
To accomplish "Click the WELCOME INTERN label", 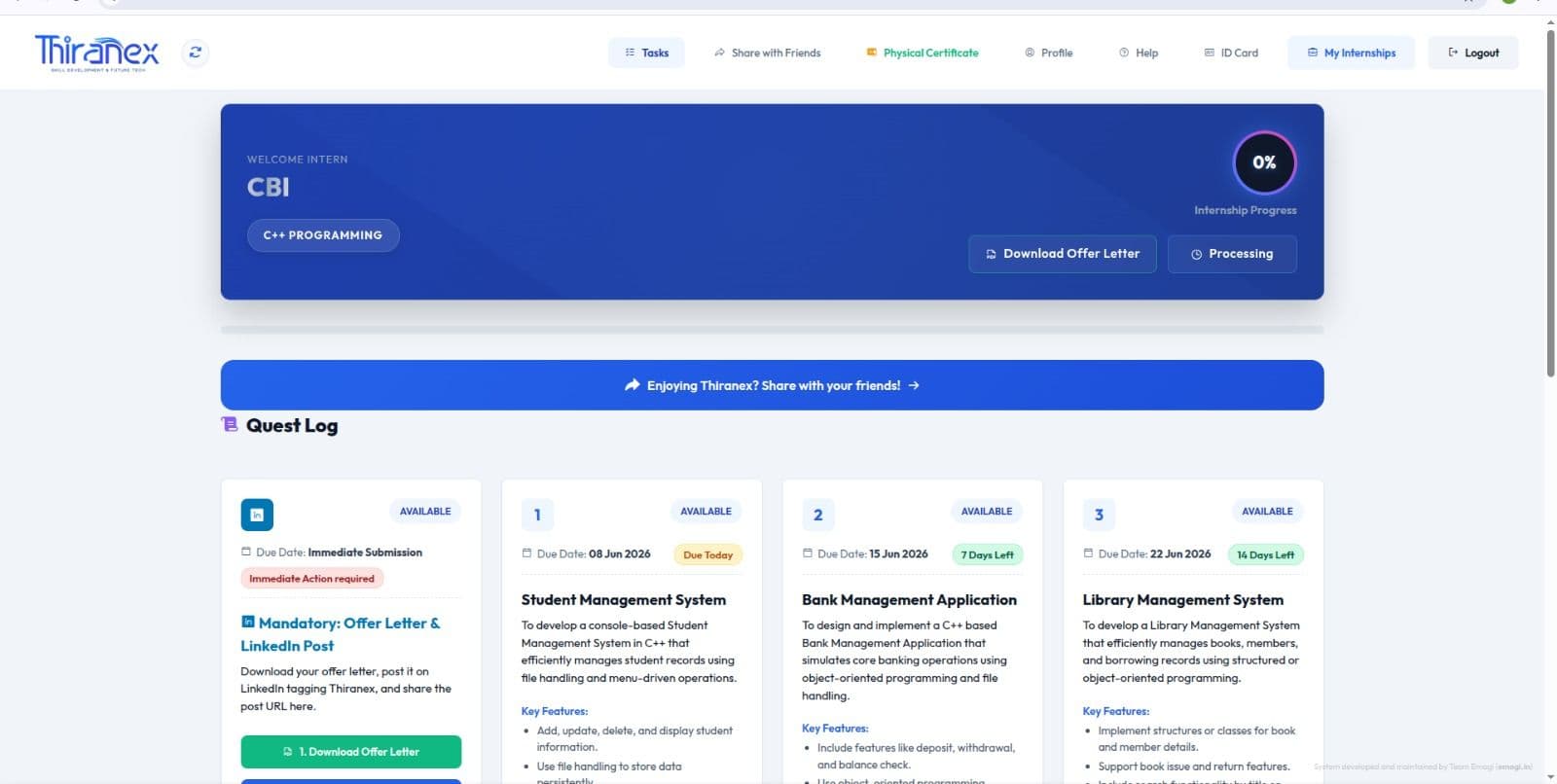I will click(x=297, y=160).
